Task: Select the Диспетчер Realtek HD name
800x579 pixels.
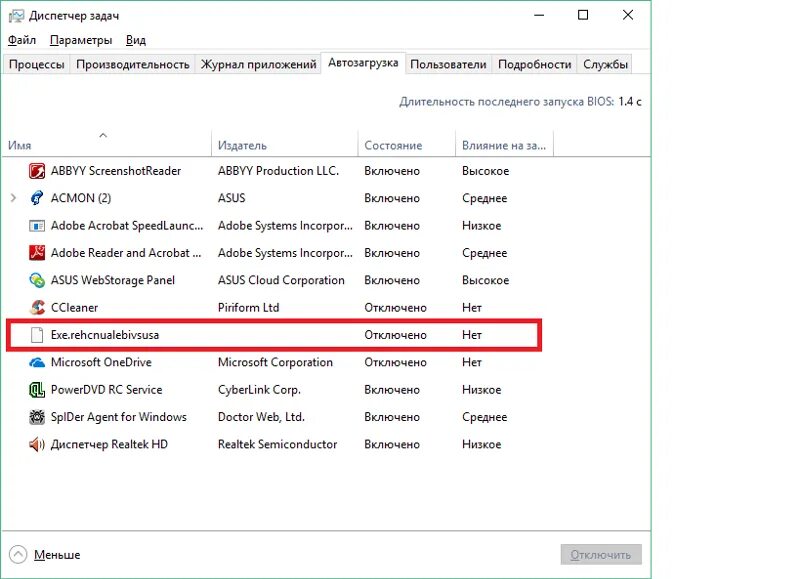Action: [x=109, y=444]
